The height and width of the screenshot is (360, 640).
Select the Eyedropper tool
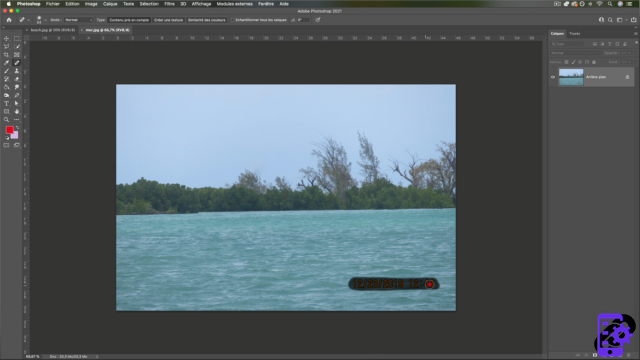click(6, 63)
